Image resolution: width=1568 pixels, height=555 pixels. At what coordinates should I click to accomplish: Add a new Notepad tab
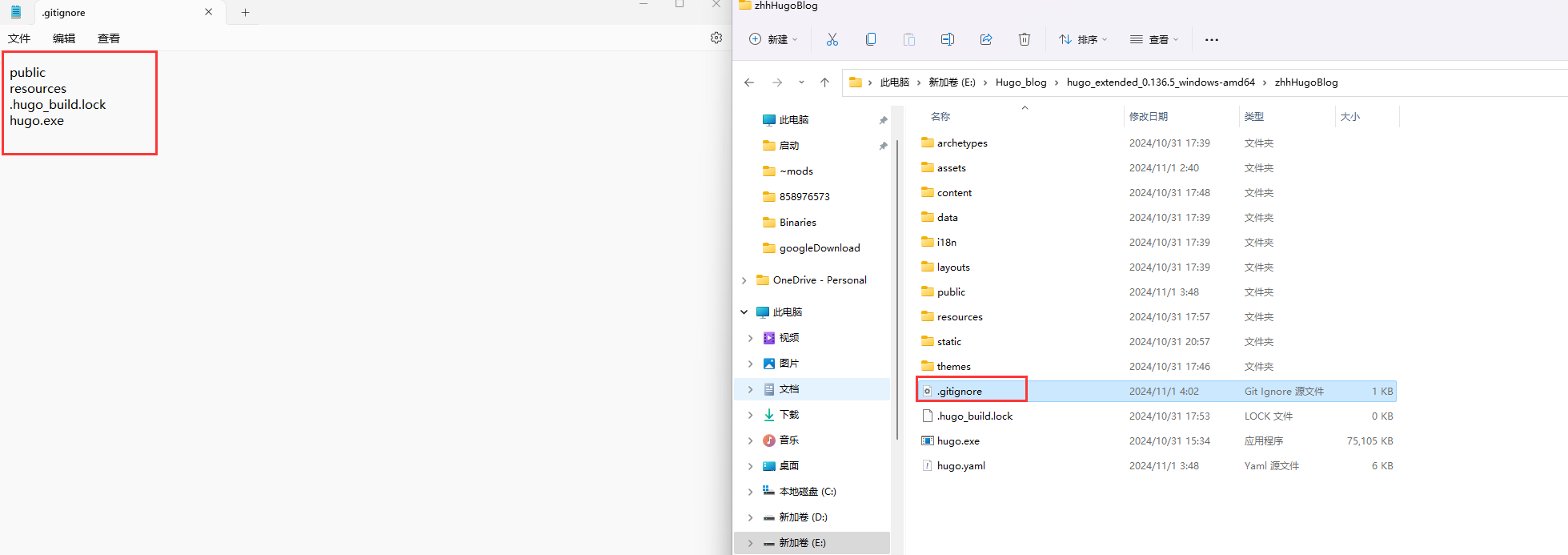[246, 12]
